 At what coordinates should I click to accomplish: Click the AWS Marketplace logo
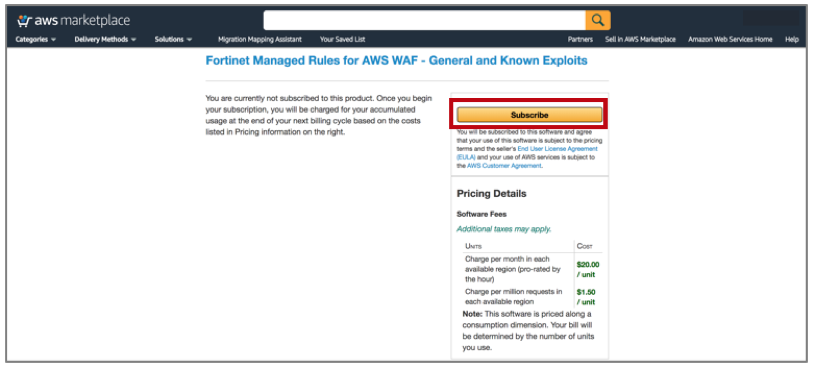73,21
